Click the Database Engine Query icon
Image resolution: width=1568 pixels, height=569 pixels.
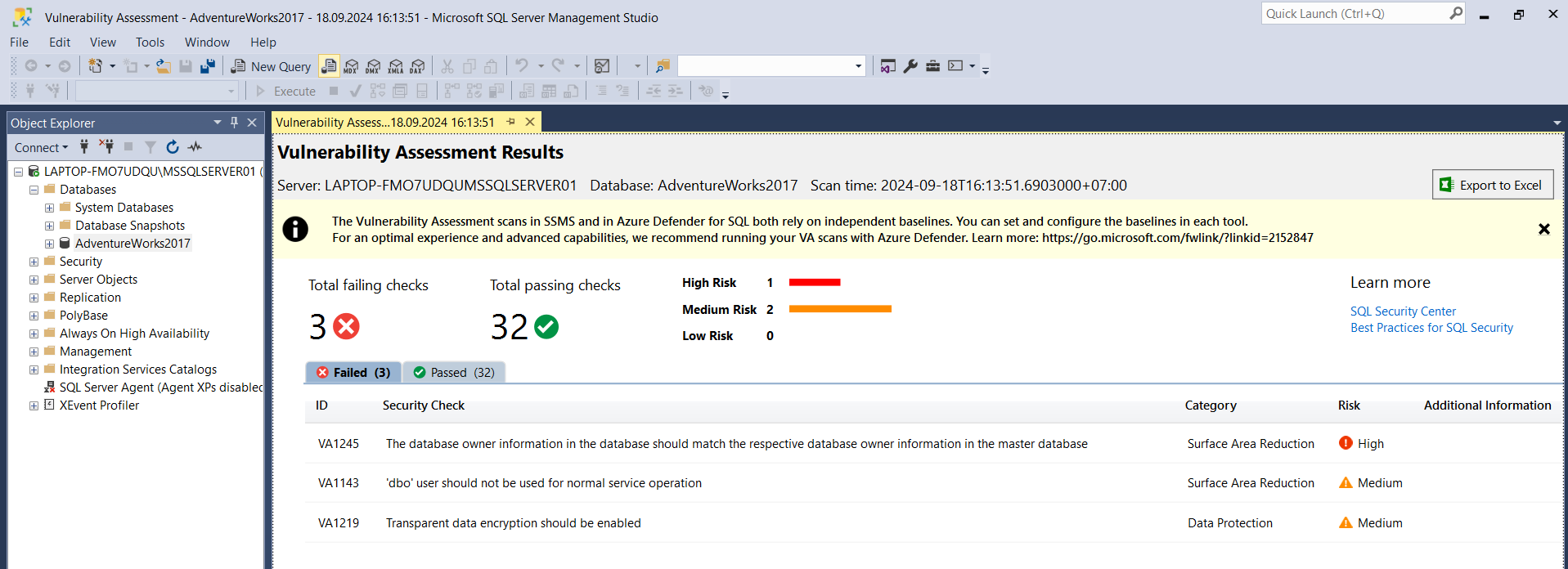[329, 66]
